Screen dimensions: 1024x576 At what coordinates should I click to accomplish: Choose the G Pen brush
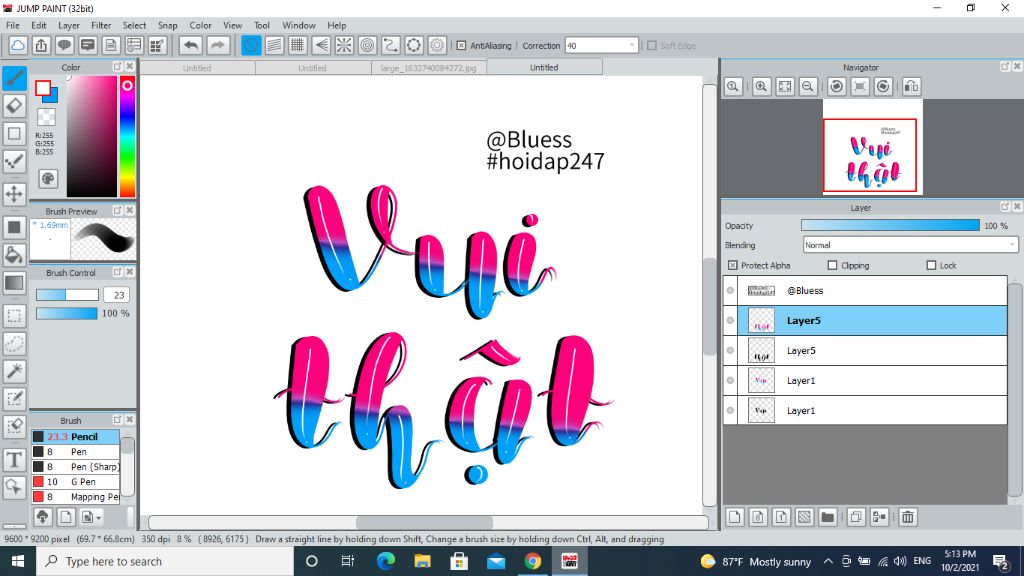tap(76, 482)
